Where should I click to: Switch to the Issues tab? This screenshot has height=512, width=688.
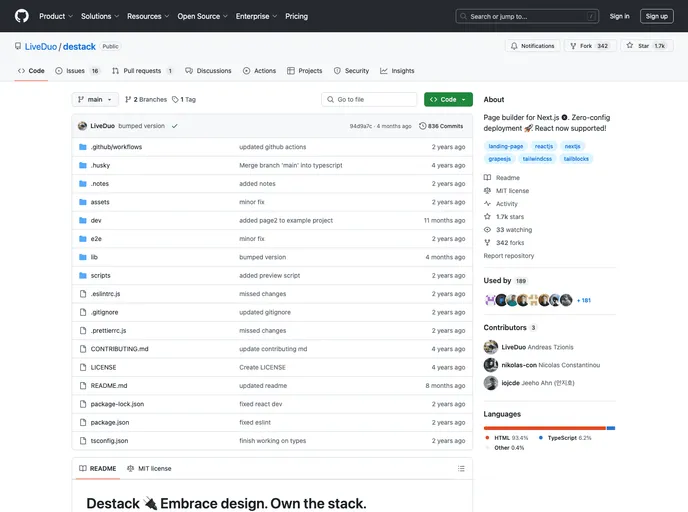pyautogui.click(x=78, y=71)
